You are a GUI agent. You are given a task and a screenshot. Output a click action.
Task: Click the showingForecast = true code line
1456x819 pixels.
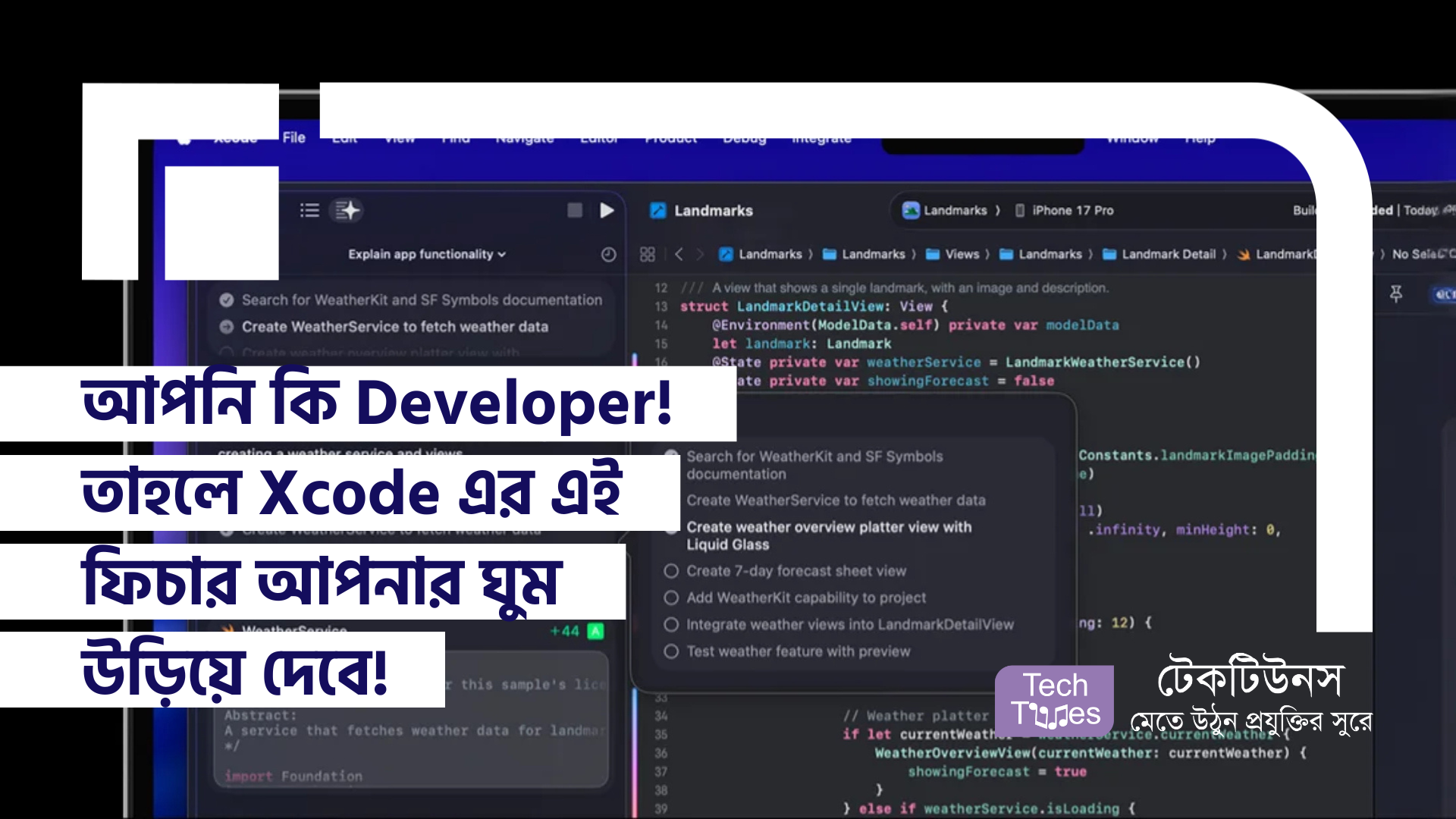(997, 771)
